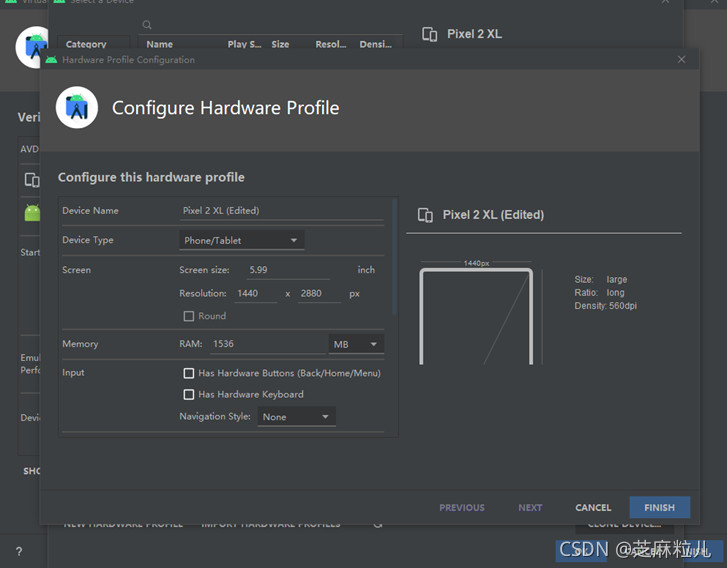The width and height of the screenshot is (727, 568).
Task: Click the Resol... column header
Action: coord(331,44)
